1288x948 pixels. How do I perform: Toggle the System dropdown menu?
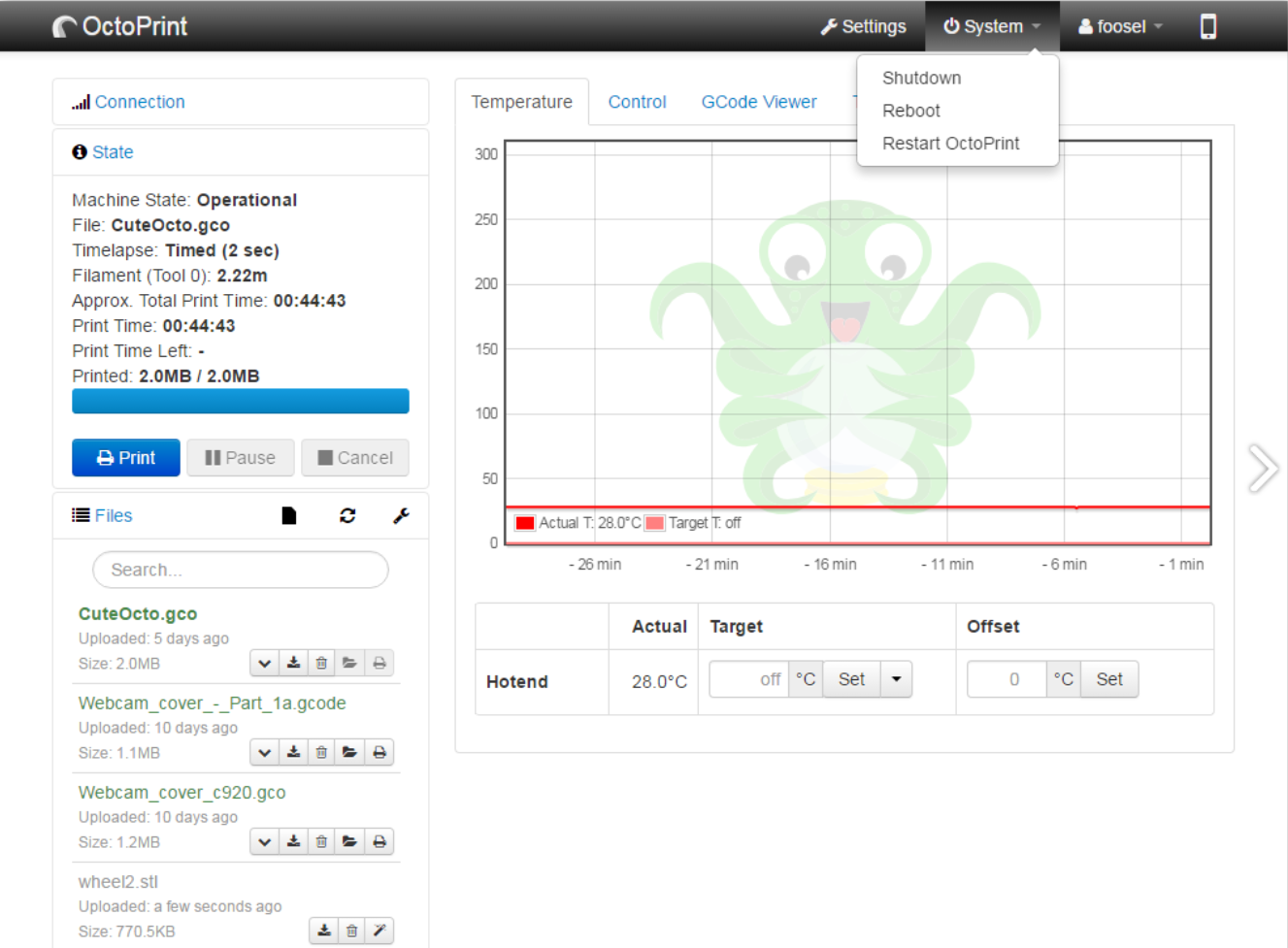[992, 26]
